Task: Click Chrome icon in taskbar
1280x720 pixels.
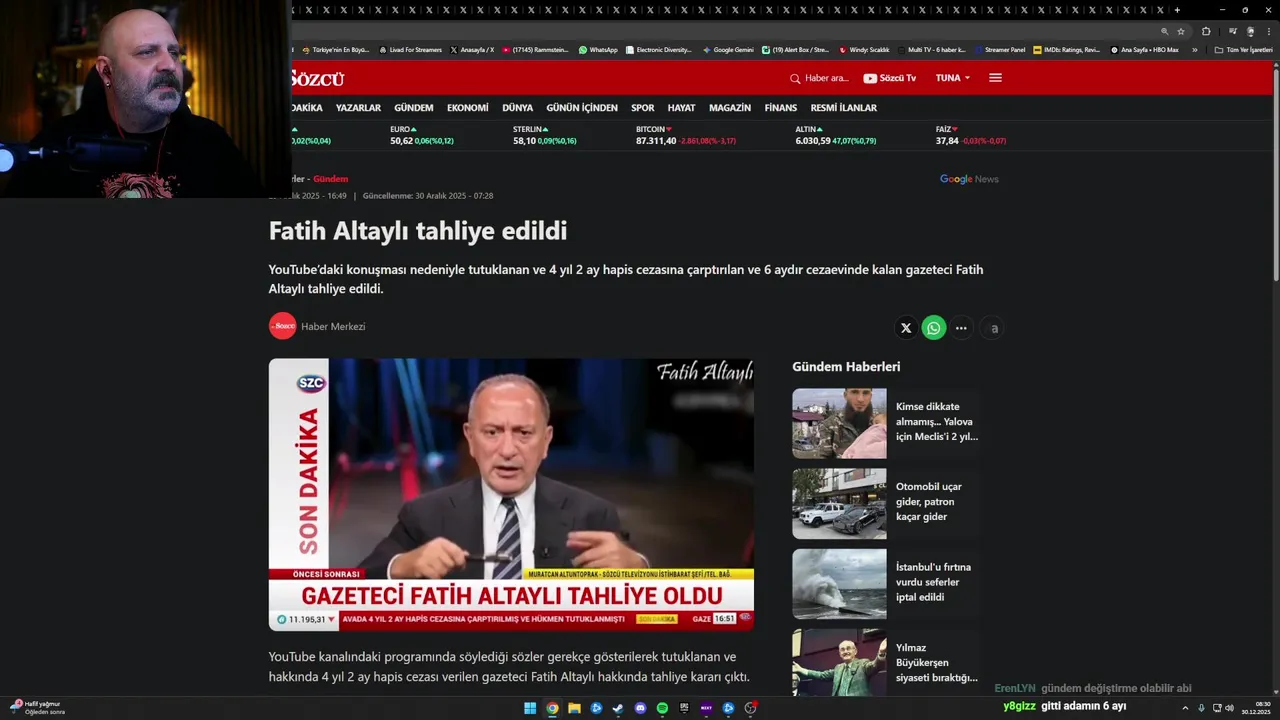Action: click(552, 708)
